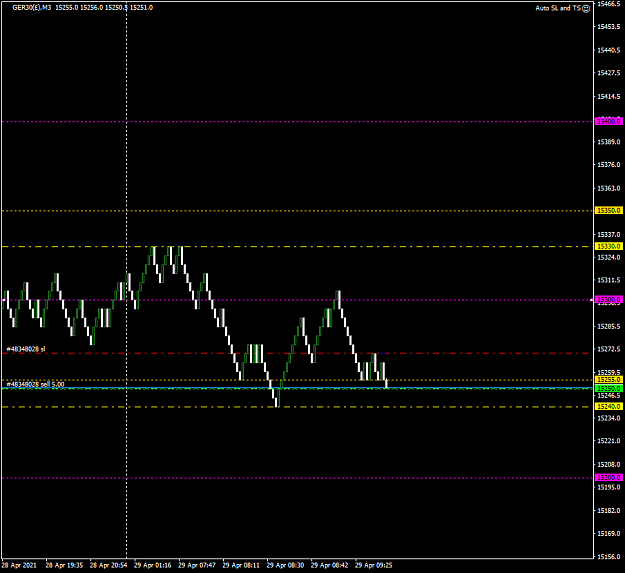Select the '#48348028 sell 5.00' order label

(35, 384)
